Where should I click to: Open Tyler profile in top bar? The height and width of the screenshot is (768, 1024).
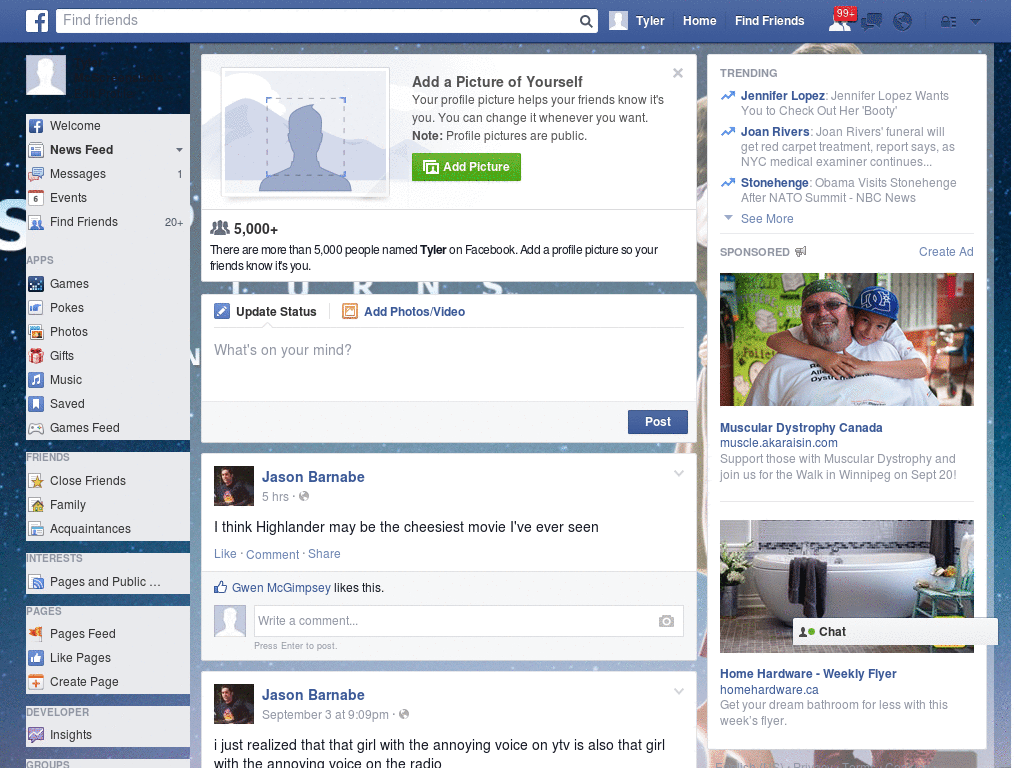pos(637,21)
